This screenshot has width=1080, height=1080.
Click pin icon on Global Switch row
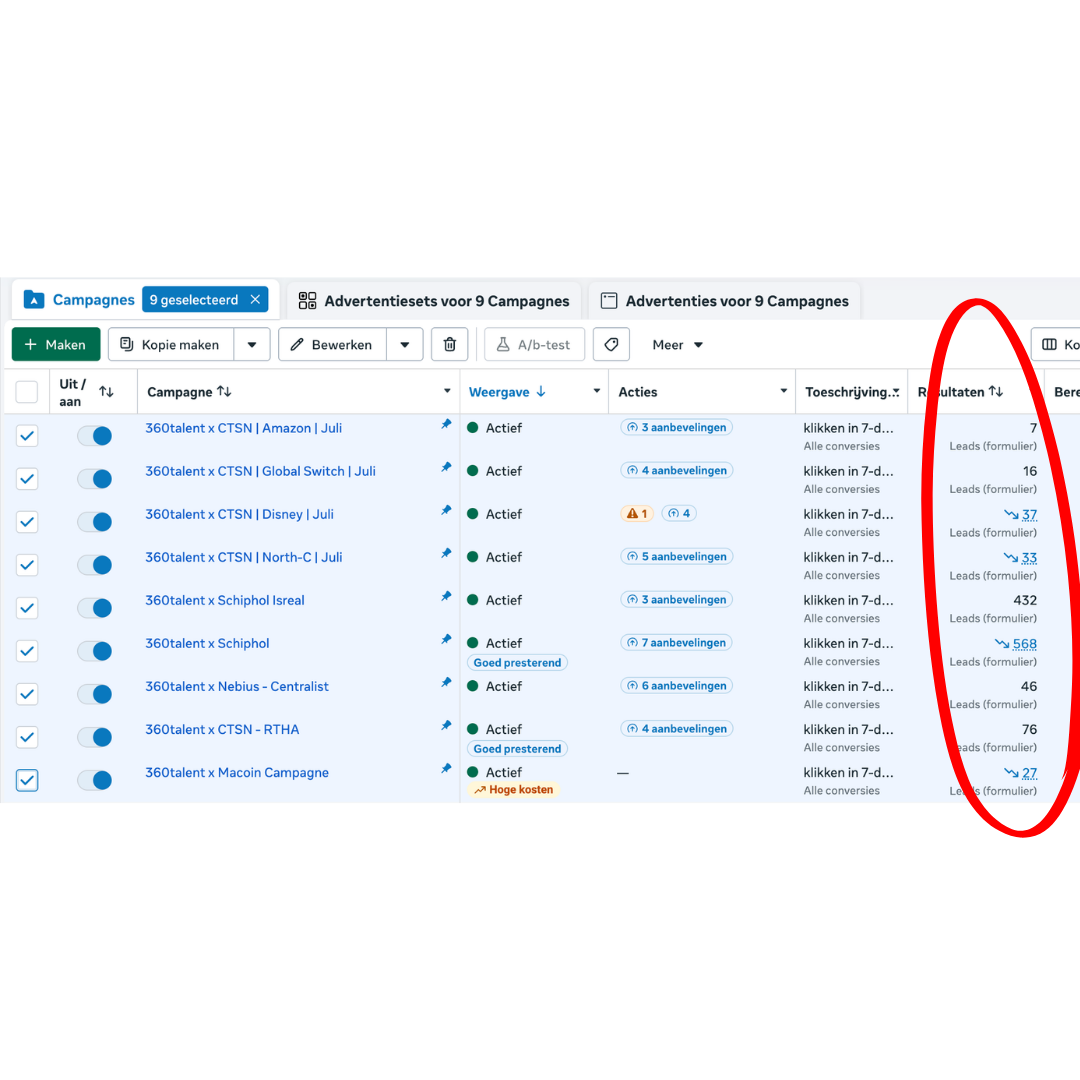click(x=446, y=468)
